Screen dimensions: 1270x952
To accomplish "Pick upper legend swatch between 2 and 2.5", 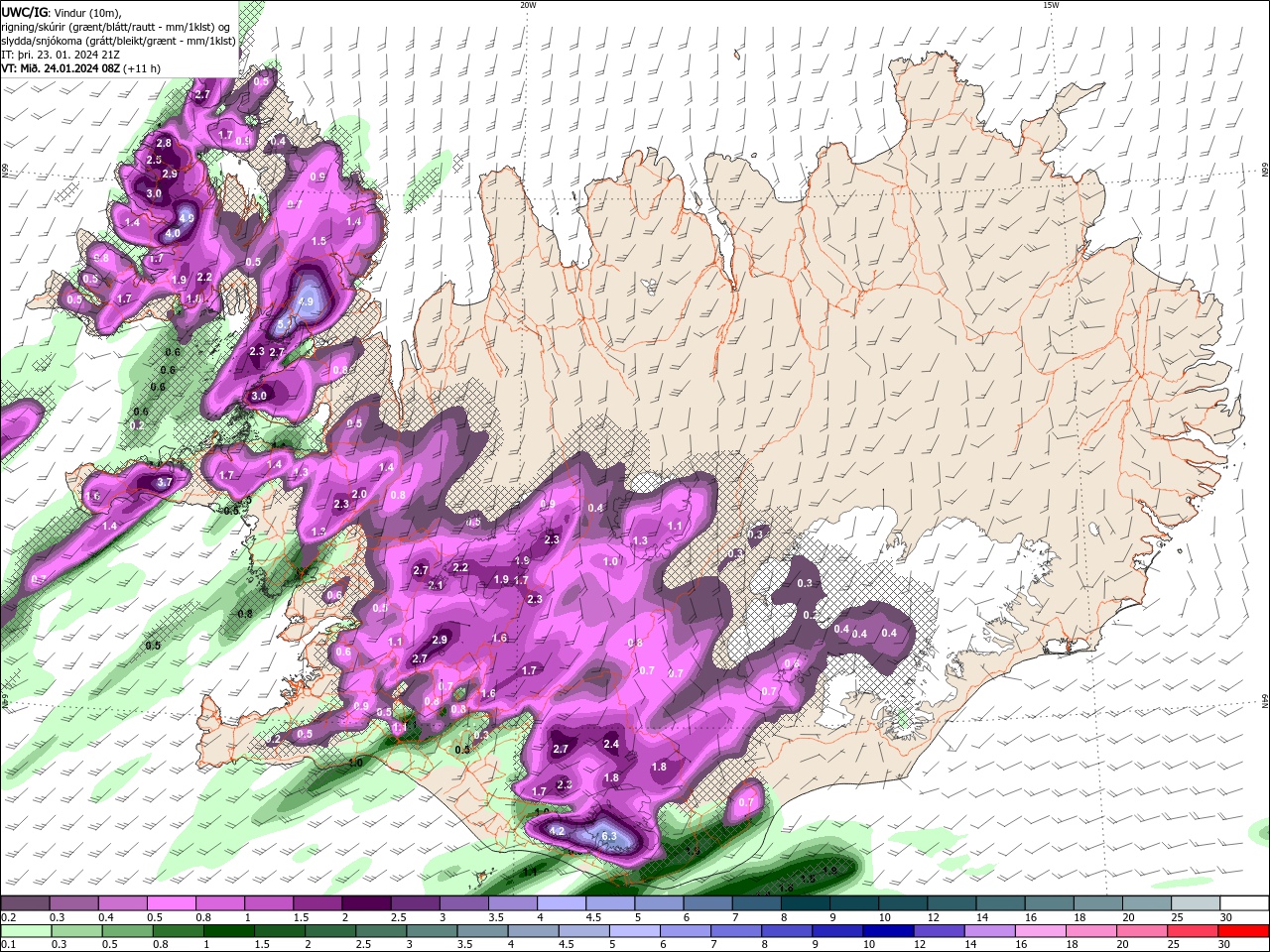I will [366, 903].
